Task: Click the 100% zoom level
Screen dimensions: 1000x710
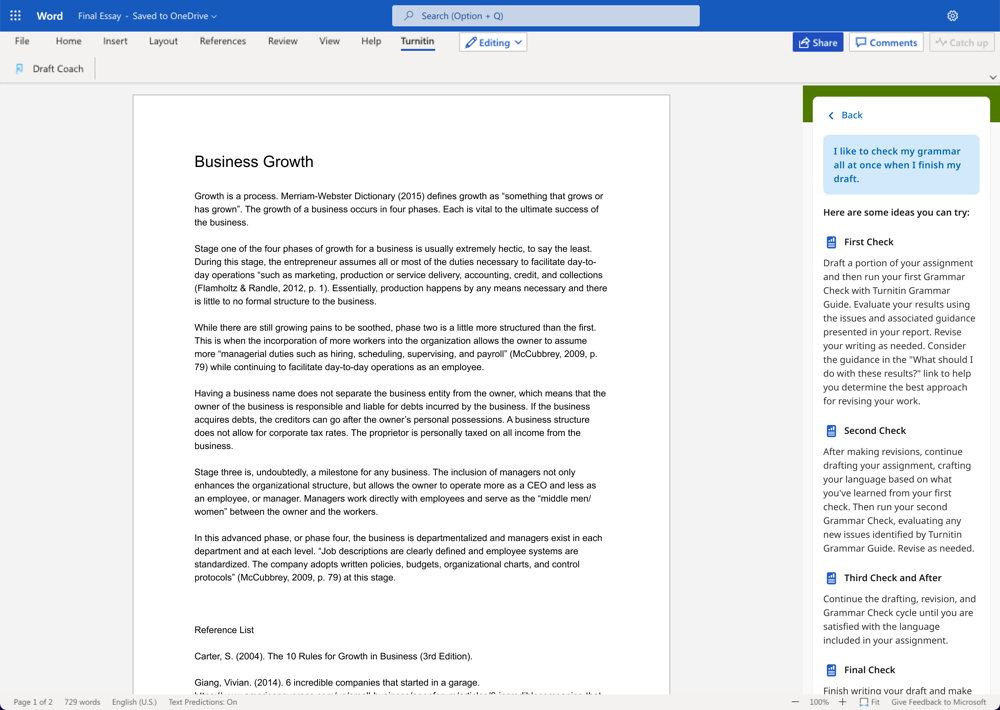Action: 819,702
